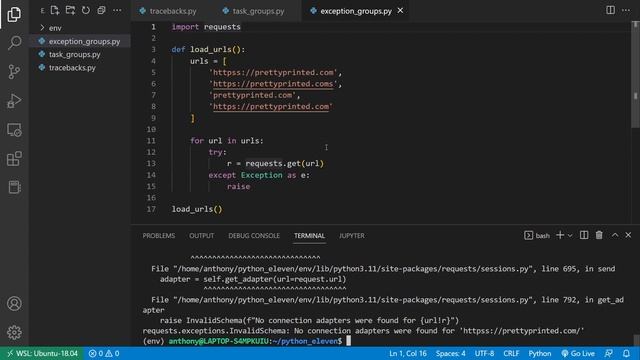Create a new folder in Explorer
The width and height of the screenshot is (640, 360).
(x=70, y=10)
